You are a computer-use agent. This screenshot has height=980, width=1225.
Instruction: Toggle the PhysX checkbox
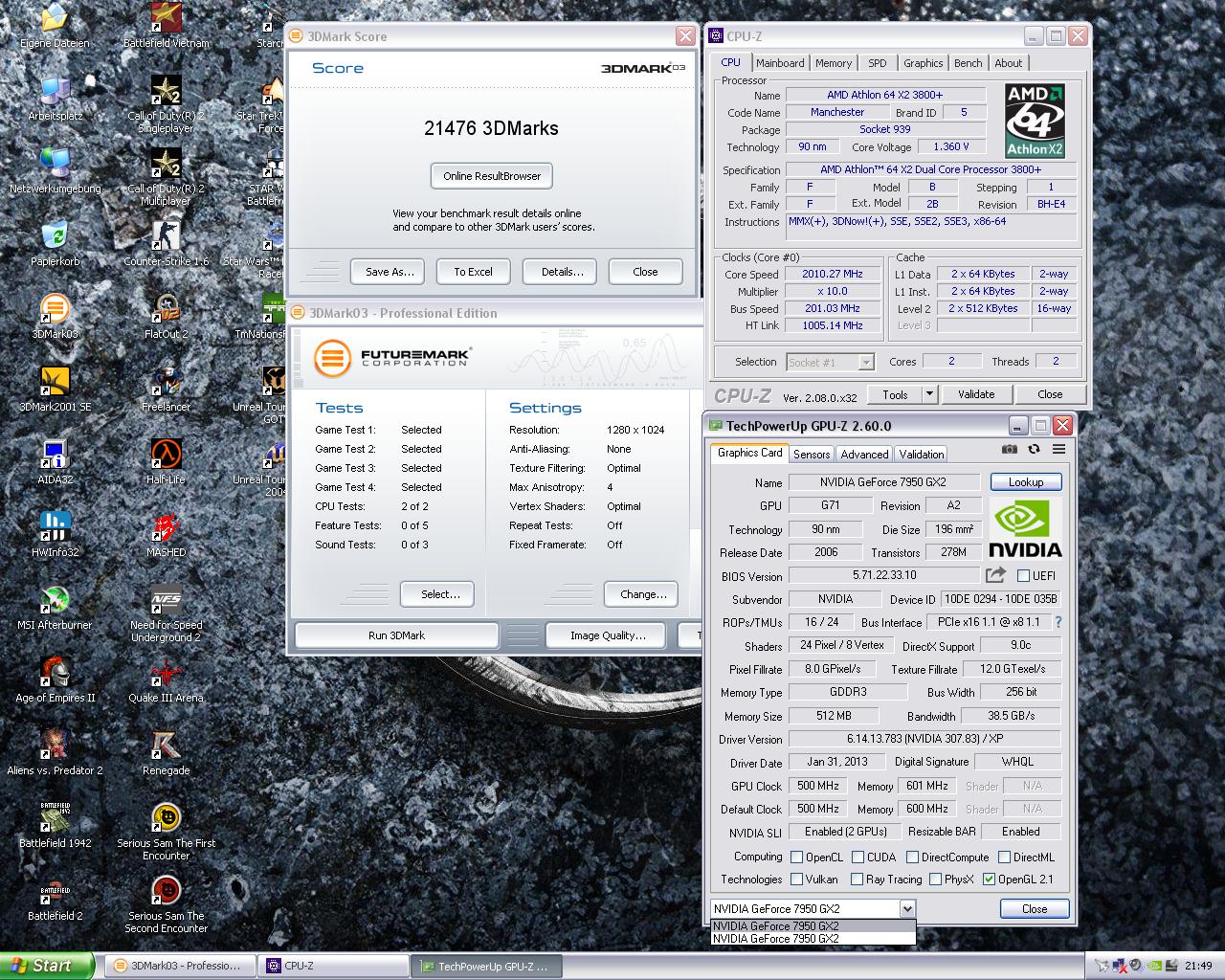[x=935, y=879]
